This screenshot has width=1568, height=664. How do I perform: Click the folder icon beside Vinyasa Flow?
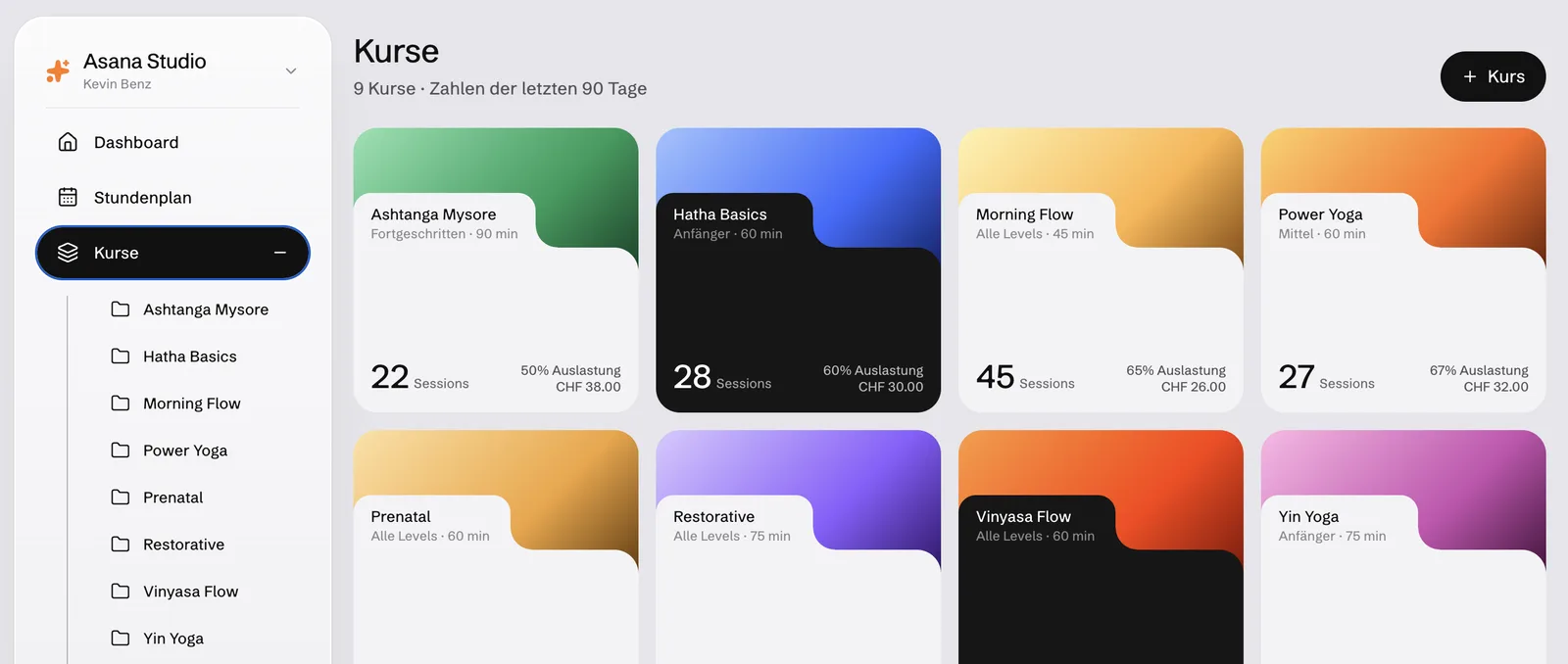(121, 592)
